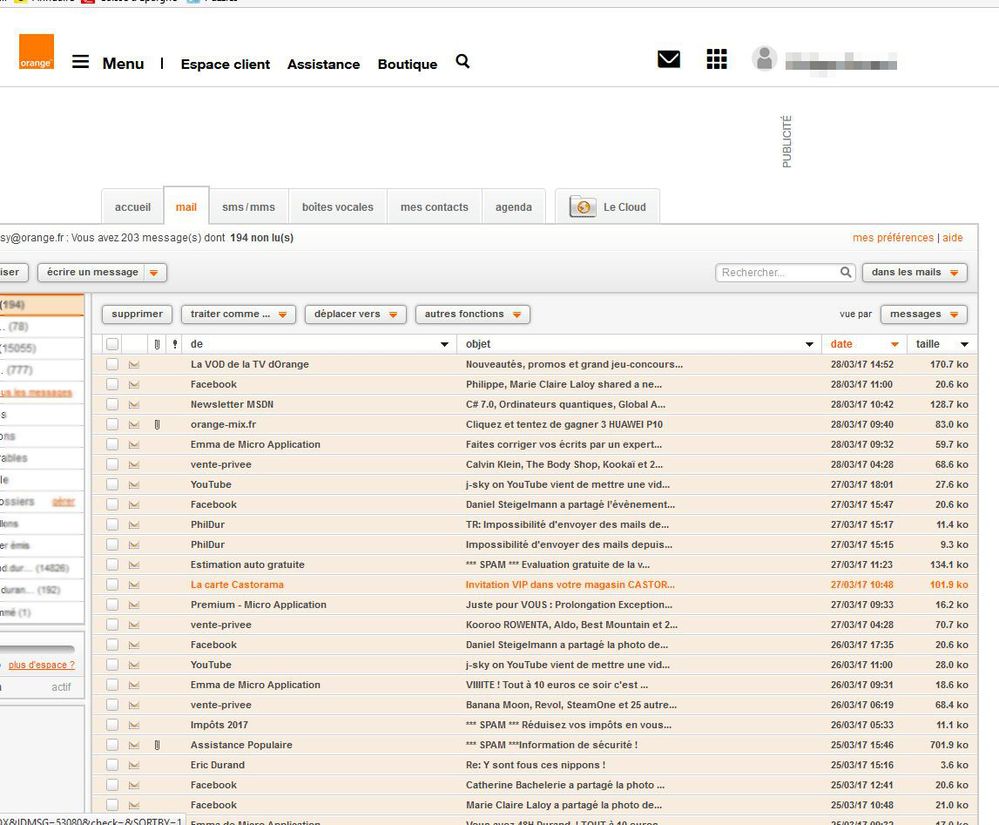
Task: Open the 'mes préférences' link
Action: (x=892, y=238)
